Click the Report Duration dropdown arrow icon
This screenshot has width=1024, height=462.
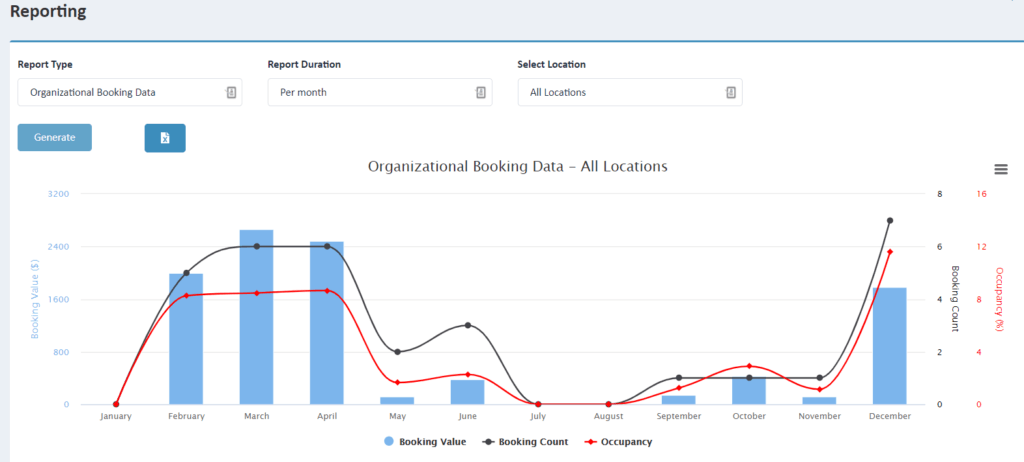click(481, 92)
